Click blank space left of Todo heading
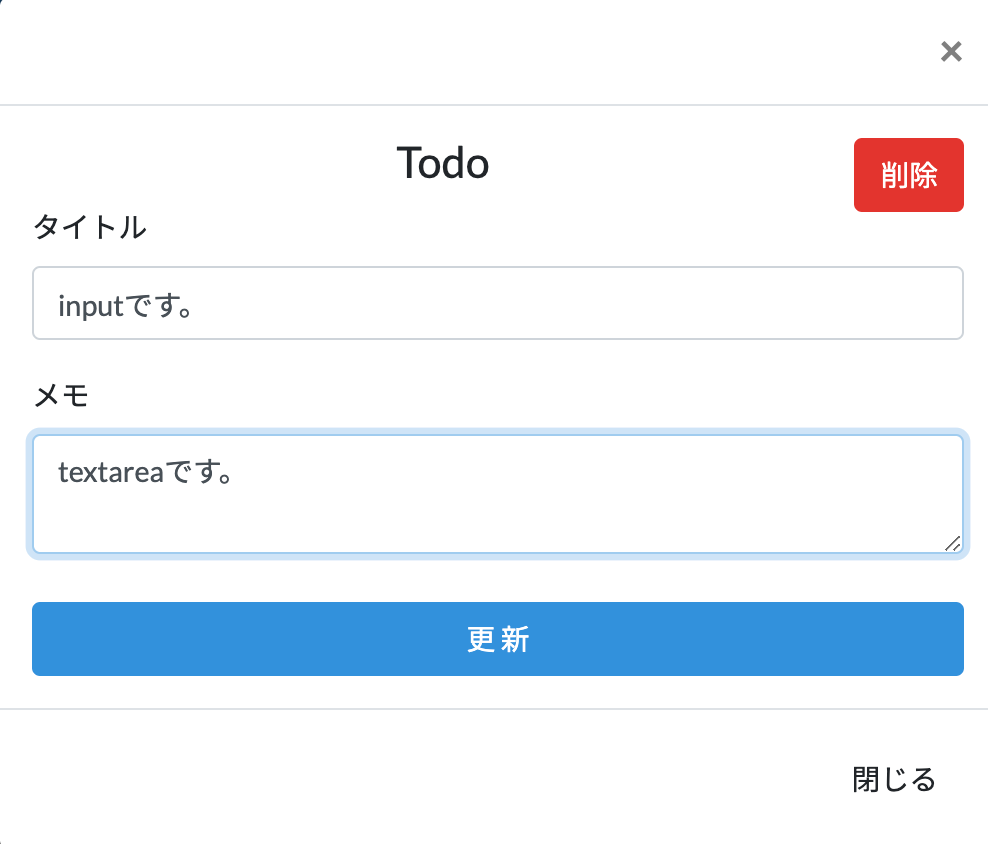Image resolution: width=988 pixels, height=844 pixels. [200, 163]
